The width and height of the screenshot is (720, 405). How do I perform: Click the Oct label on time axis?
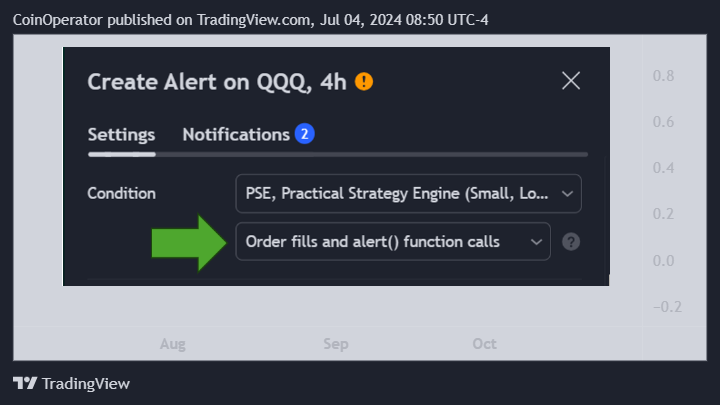click(484, 344)
